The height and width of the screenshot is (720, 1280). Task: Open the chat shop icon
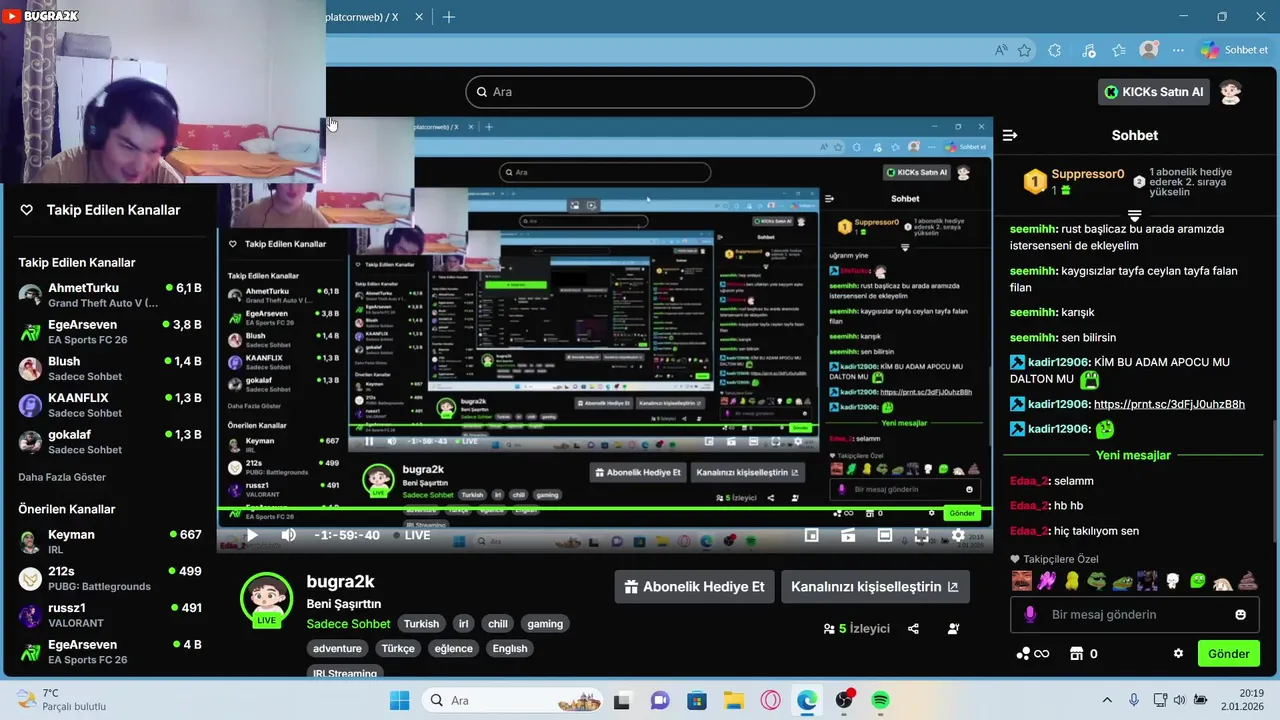[1076, 653]
